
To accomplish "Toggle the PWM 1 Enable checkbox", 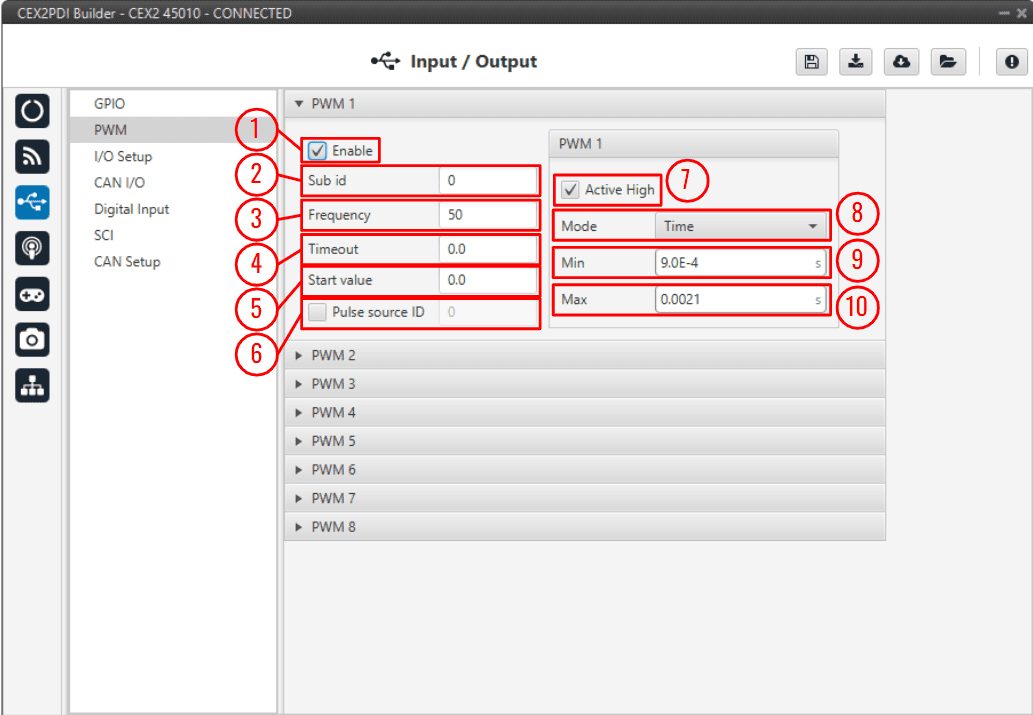I will click(x=318, y=151).
